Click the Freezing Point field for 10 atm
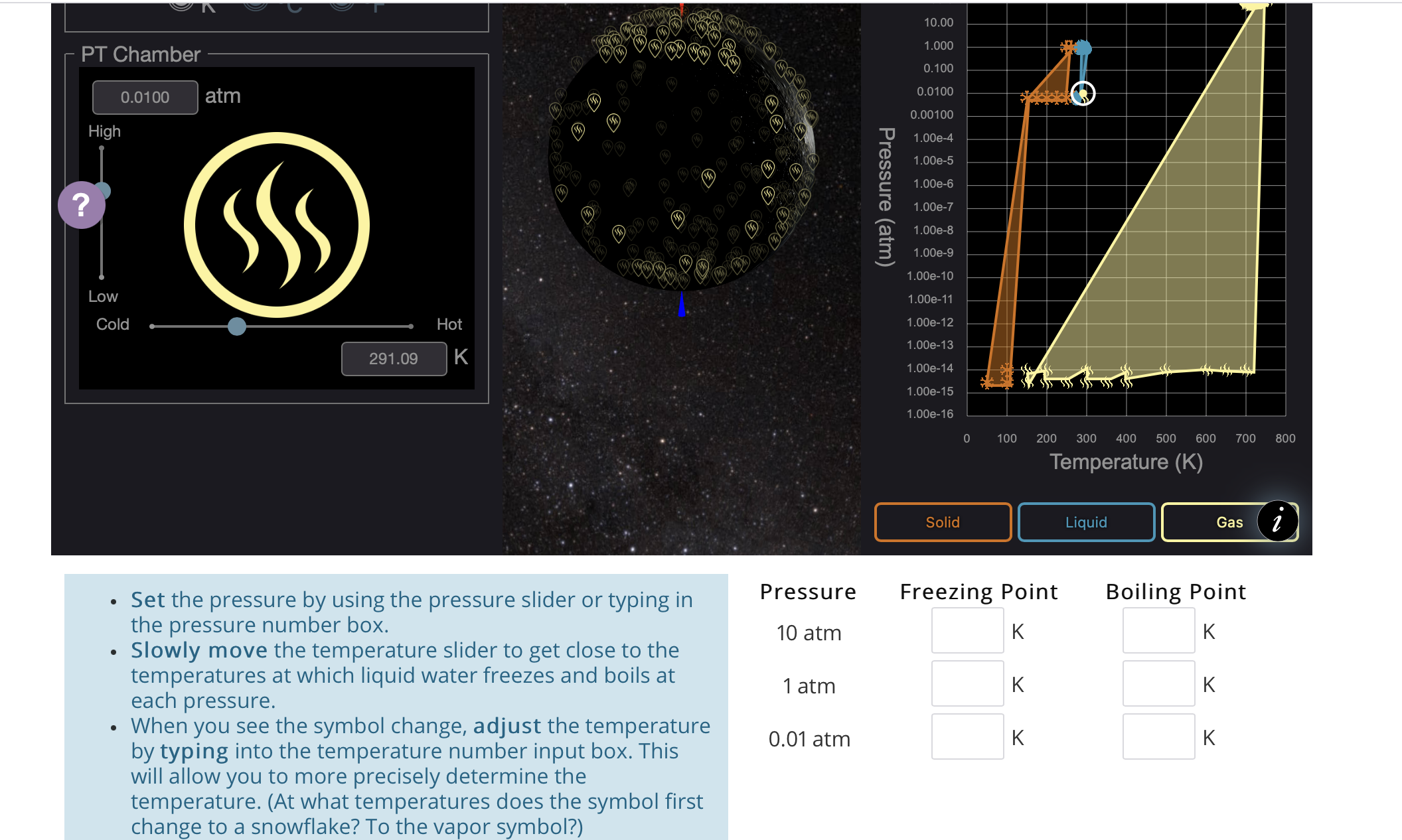Viewport: 1402px width, 840px height. 967,631
